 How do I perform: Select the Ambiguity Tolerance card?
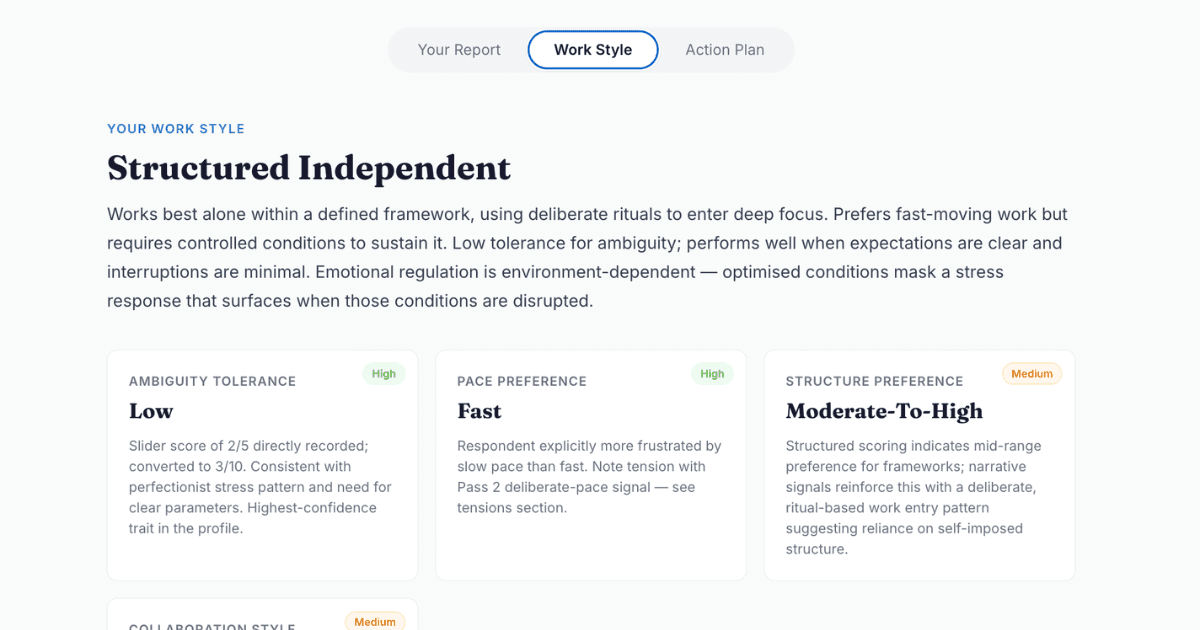pyautogui.click(x=262, y=465)
